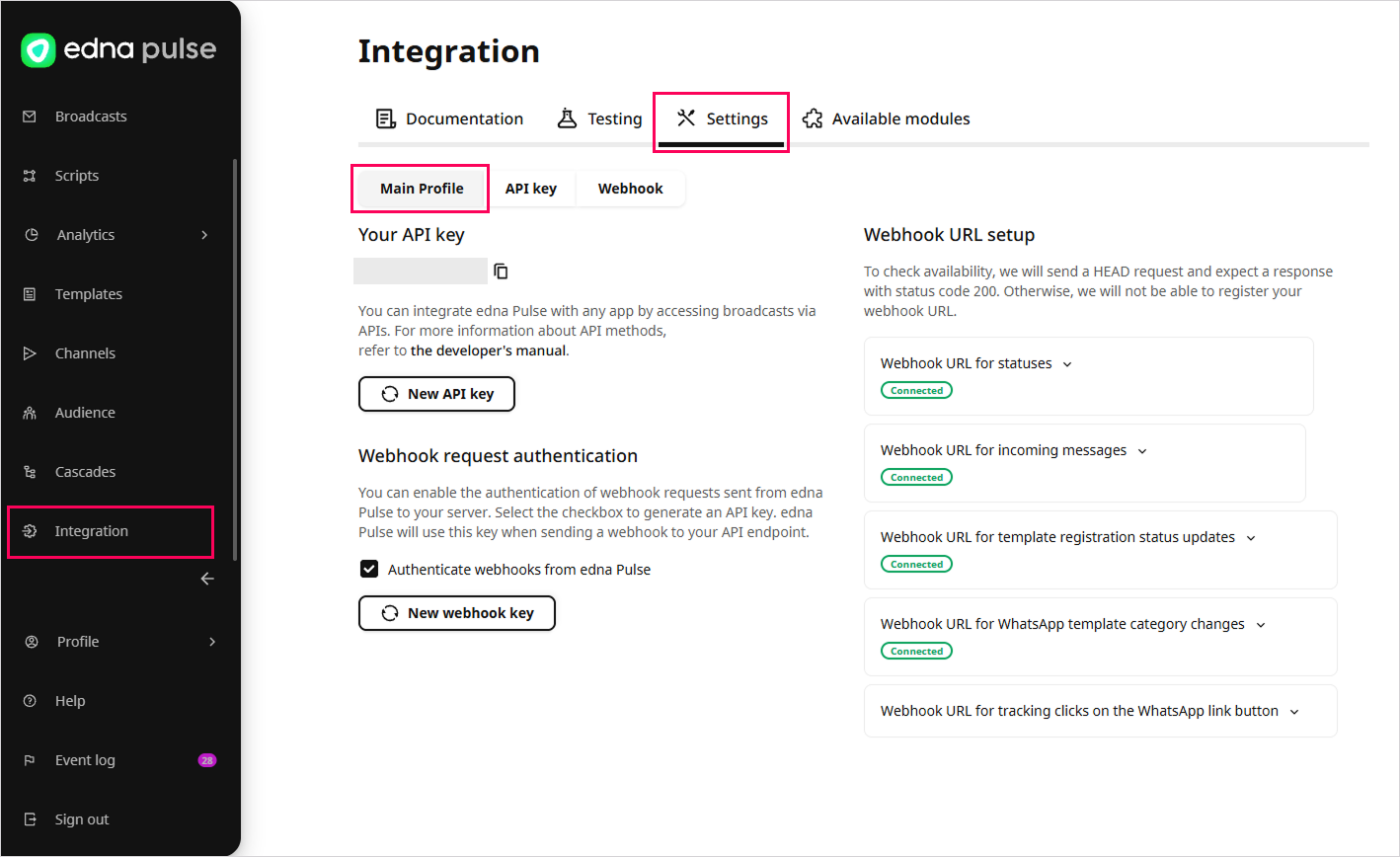Generate a New webhook key
This screenshot has height=857, width=1400.
pos(457,613)
